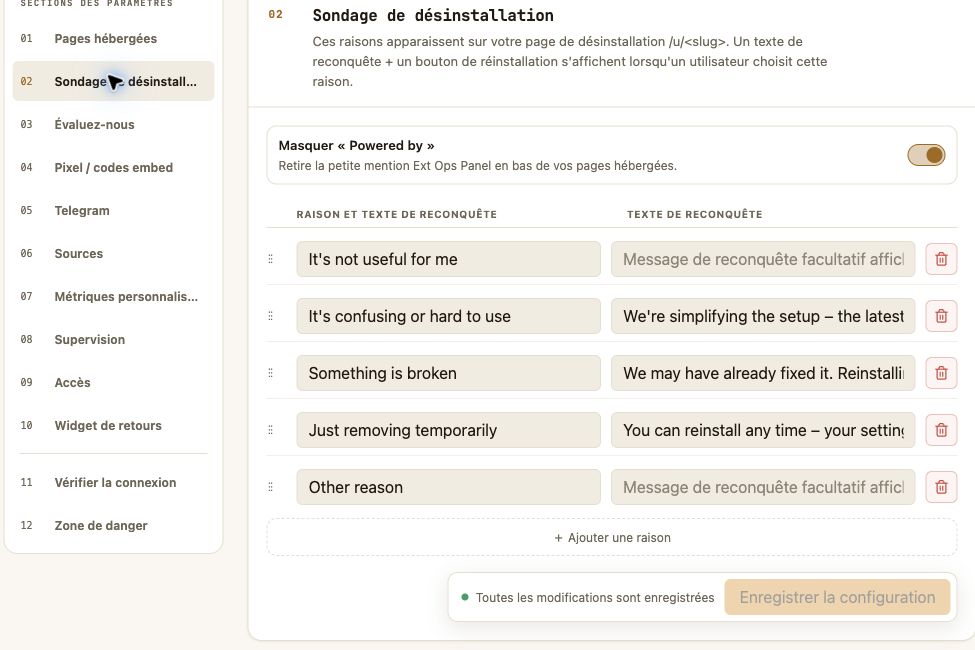
Task: Focus empty win-back message for "It's not useful for me"
Action: coord(763,259)
